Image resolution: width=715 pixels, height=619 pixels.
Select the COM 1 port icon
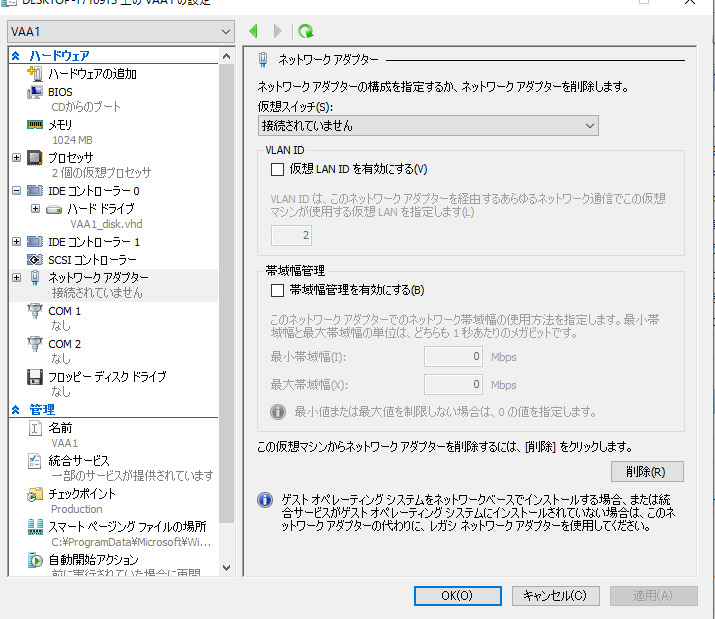point(34,312)
